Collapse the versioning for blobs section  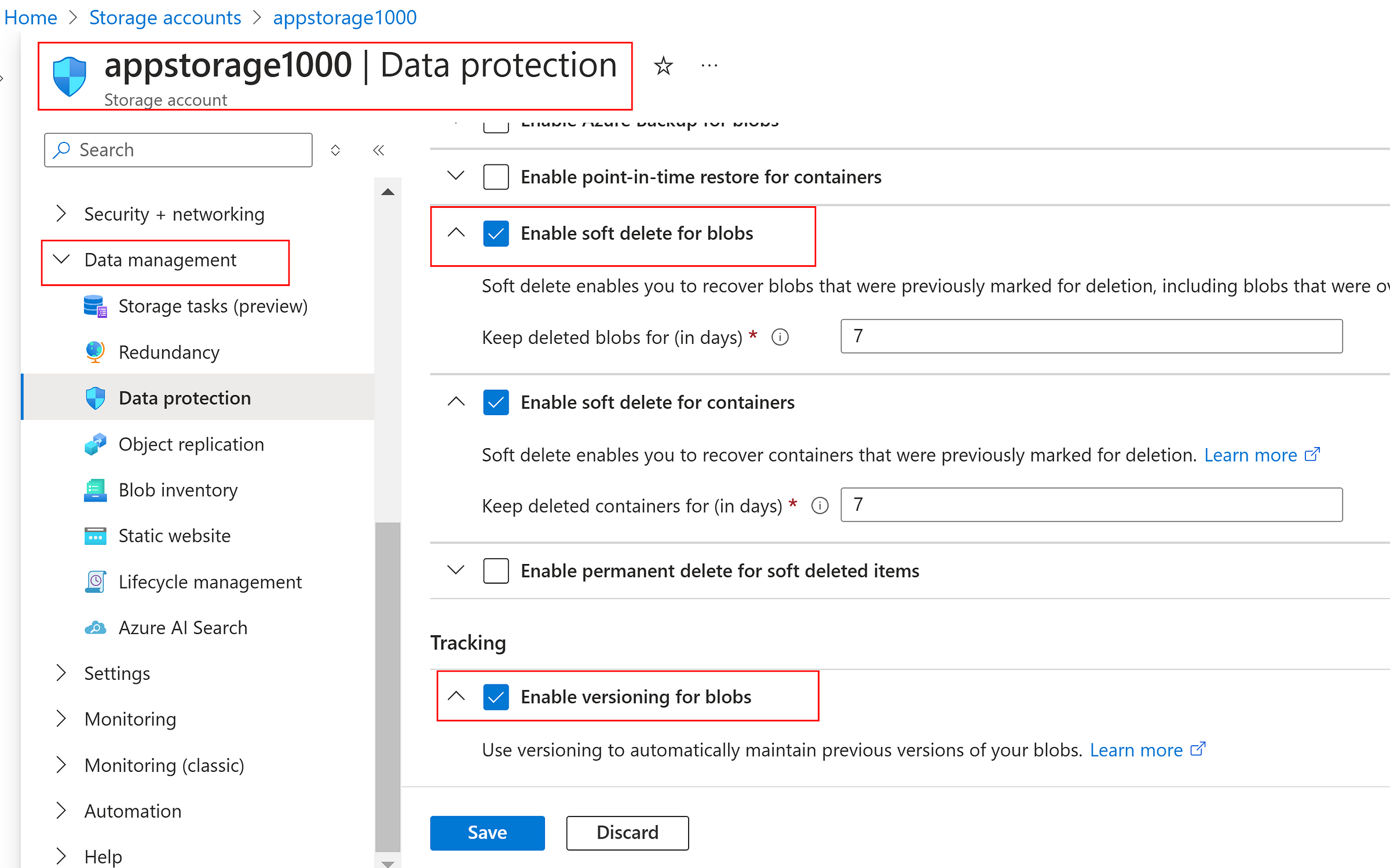coord(456,695)
